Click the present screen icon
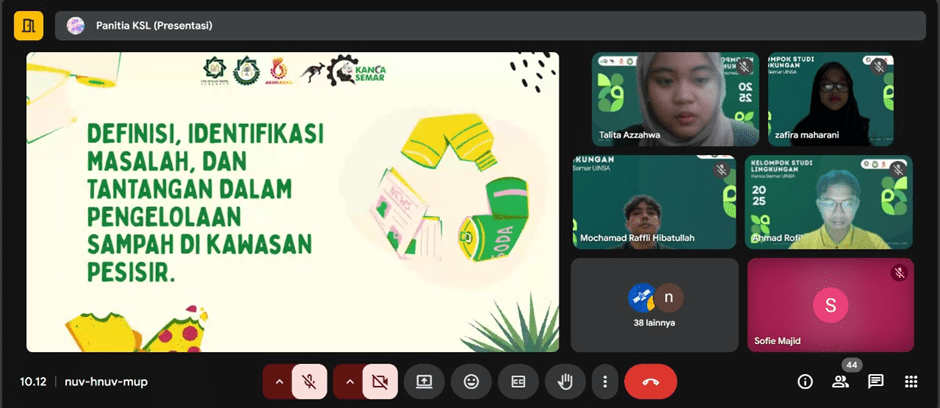The height and width of the screenshot is (408, 940). point(424,381)
